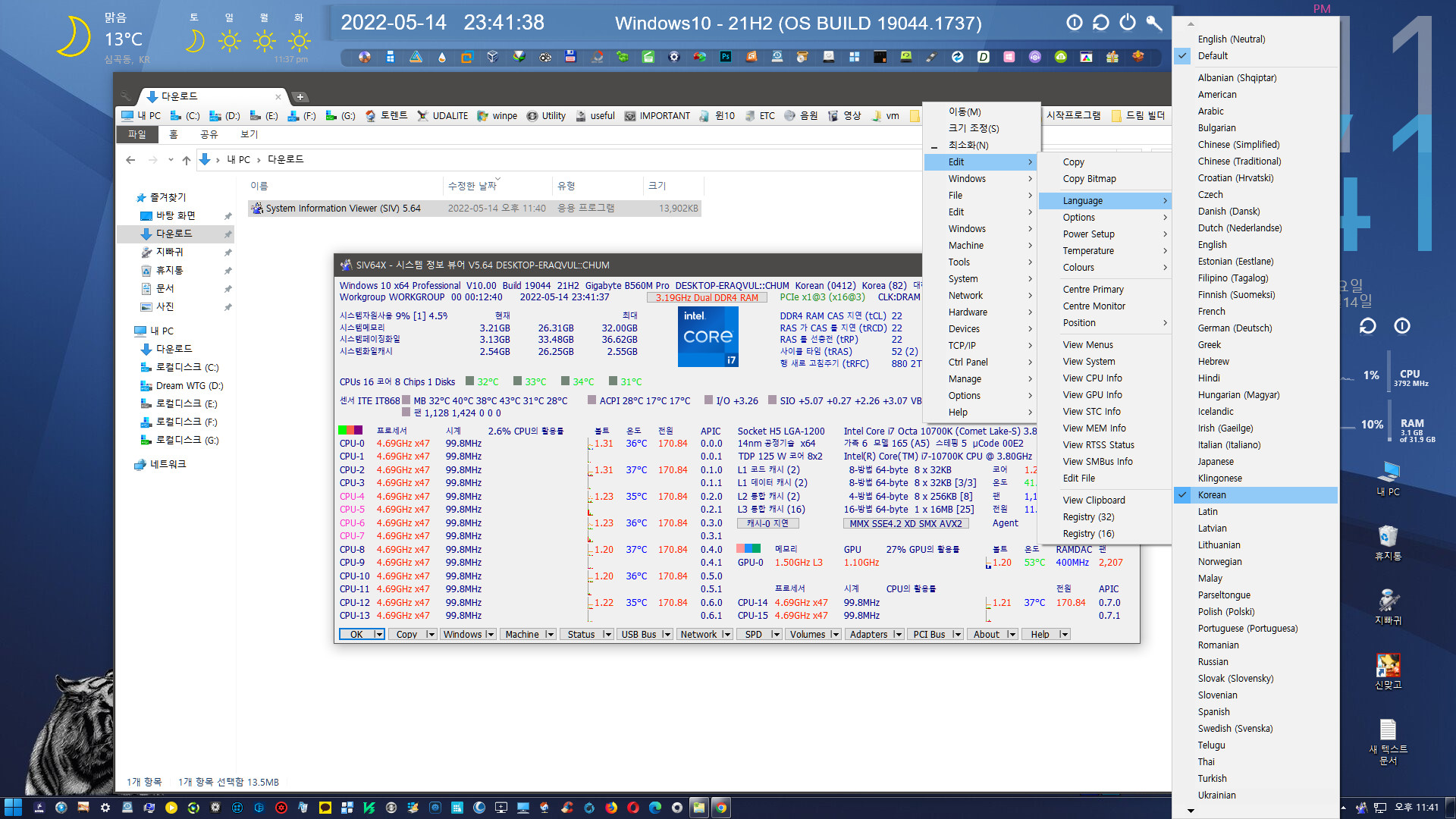Viewport: 1456px width, 819px height.
Task: Select the 신맞고 desktop icon
Action: point(1389,672)
